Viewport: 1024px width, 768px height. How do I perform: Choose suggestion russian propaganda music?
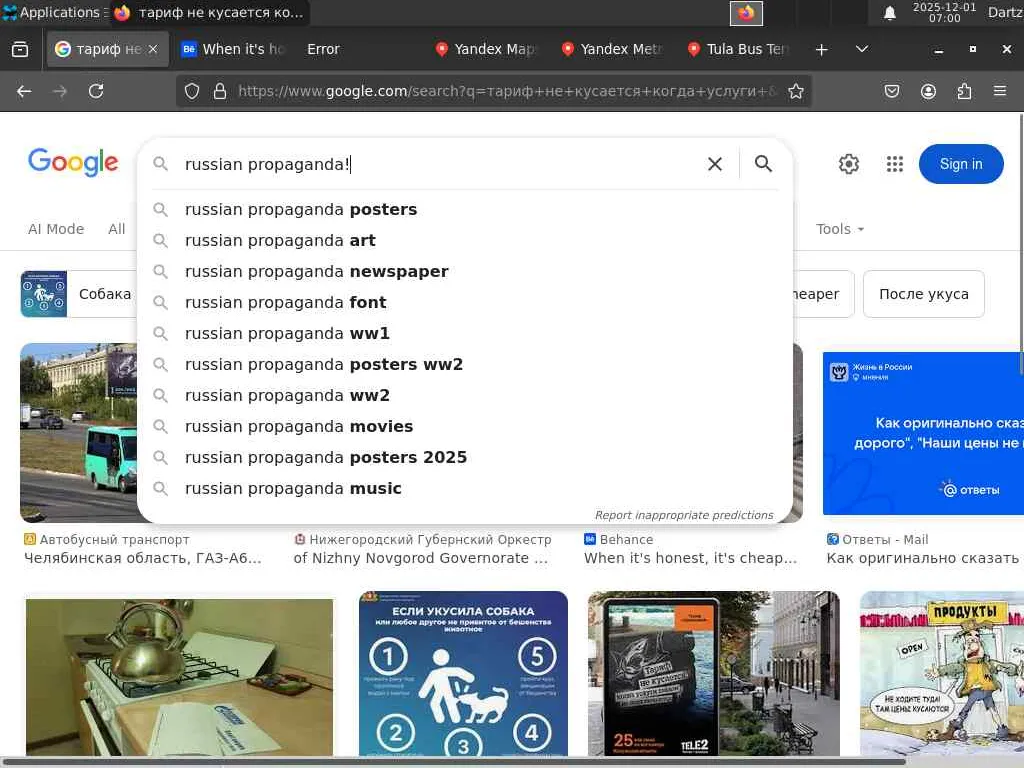465,488
